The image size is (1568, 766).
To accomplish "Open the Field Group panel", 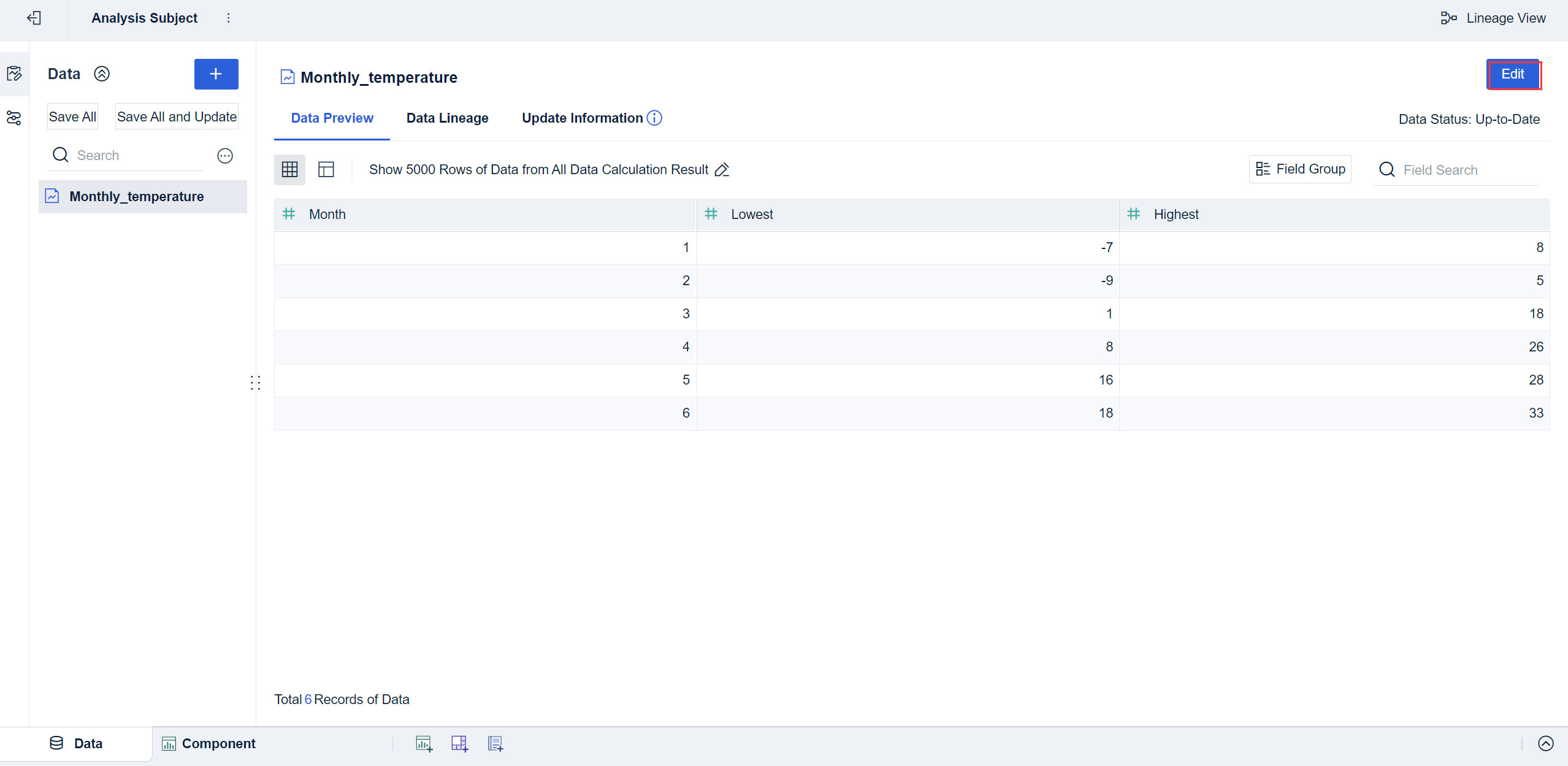I will tap(1300, 169).
